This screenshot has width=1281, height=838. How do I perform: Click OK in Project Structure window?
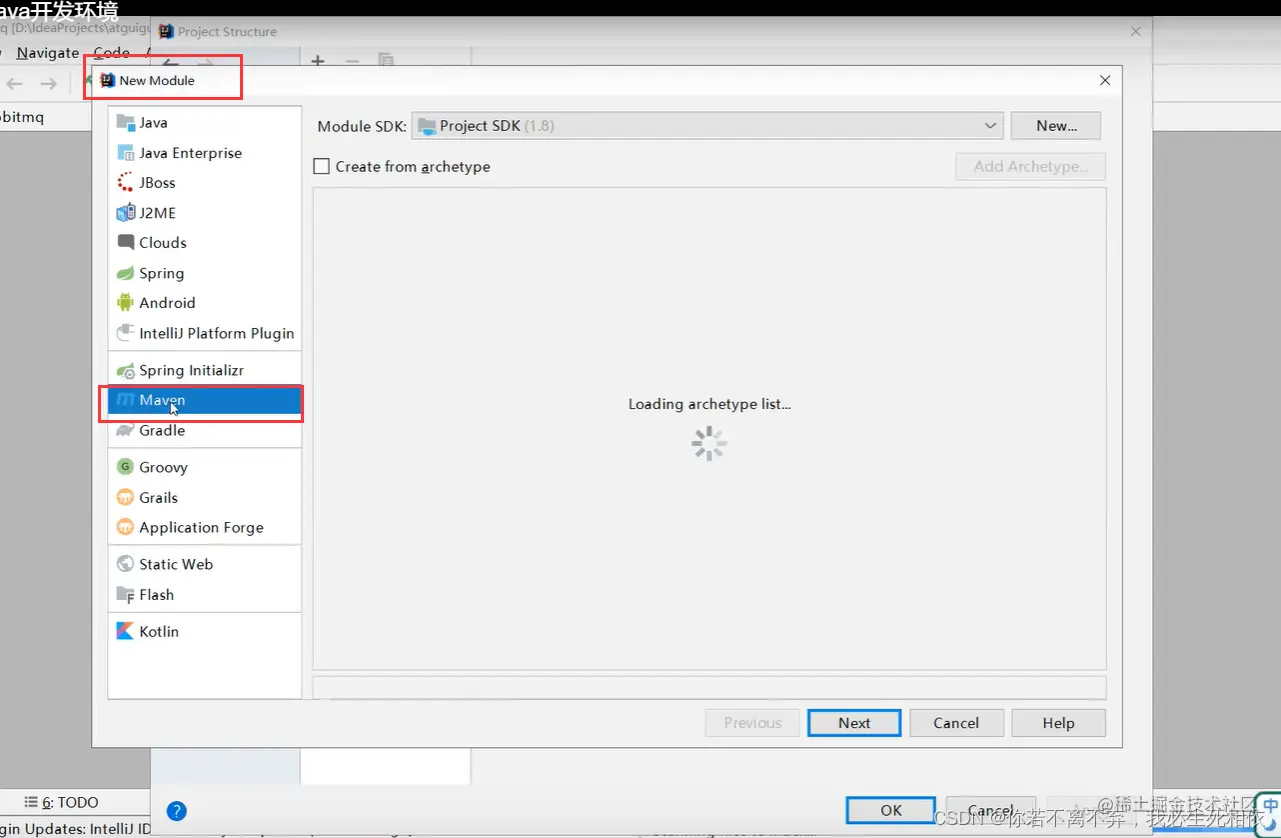(x=891, y=811)
